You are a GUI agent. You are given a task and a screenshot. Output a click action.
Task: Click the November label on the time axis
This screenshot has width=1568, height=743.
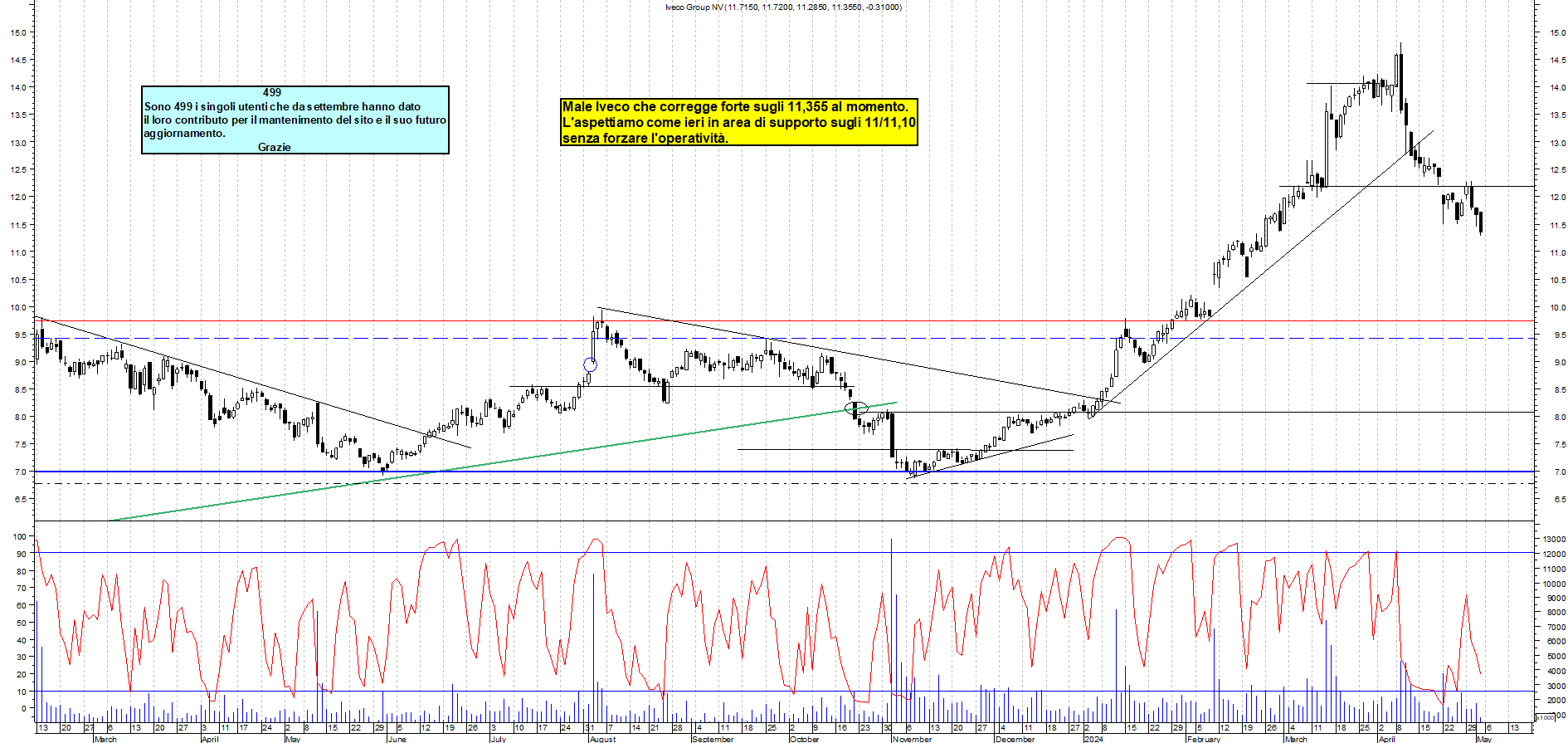[x=912, y=739]
